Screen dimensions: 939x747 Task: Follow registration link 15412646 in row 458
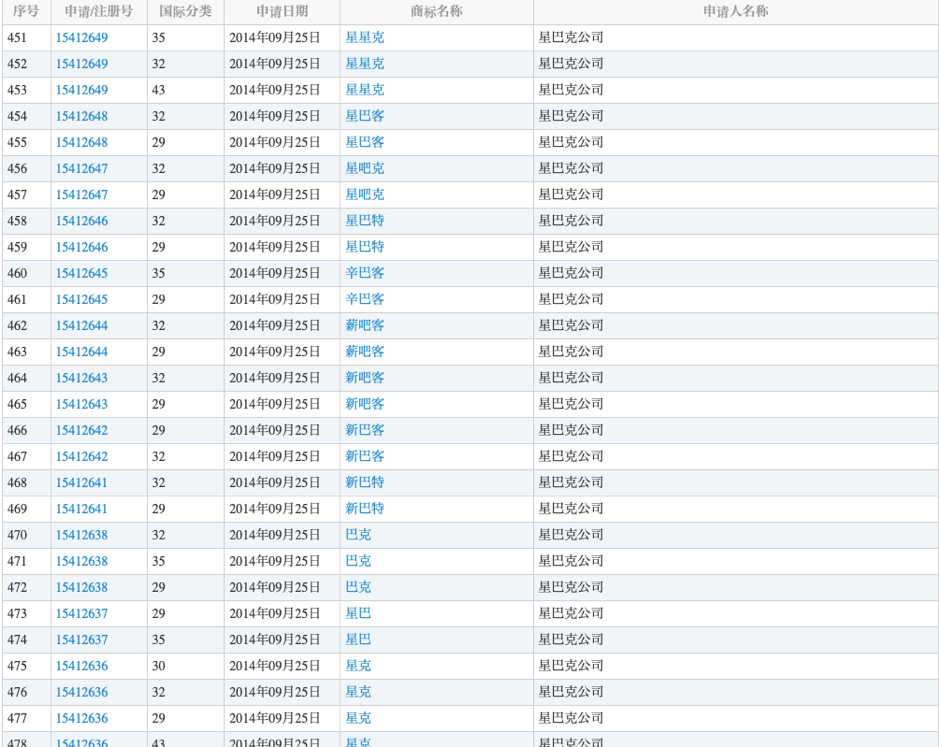81,221
